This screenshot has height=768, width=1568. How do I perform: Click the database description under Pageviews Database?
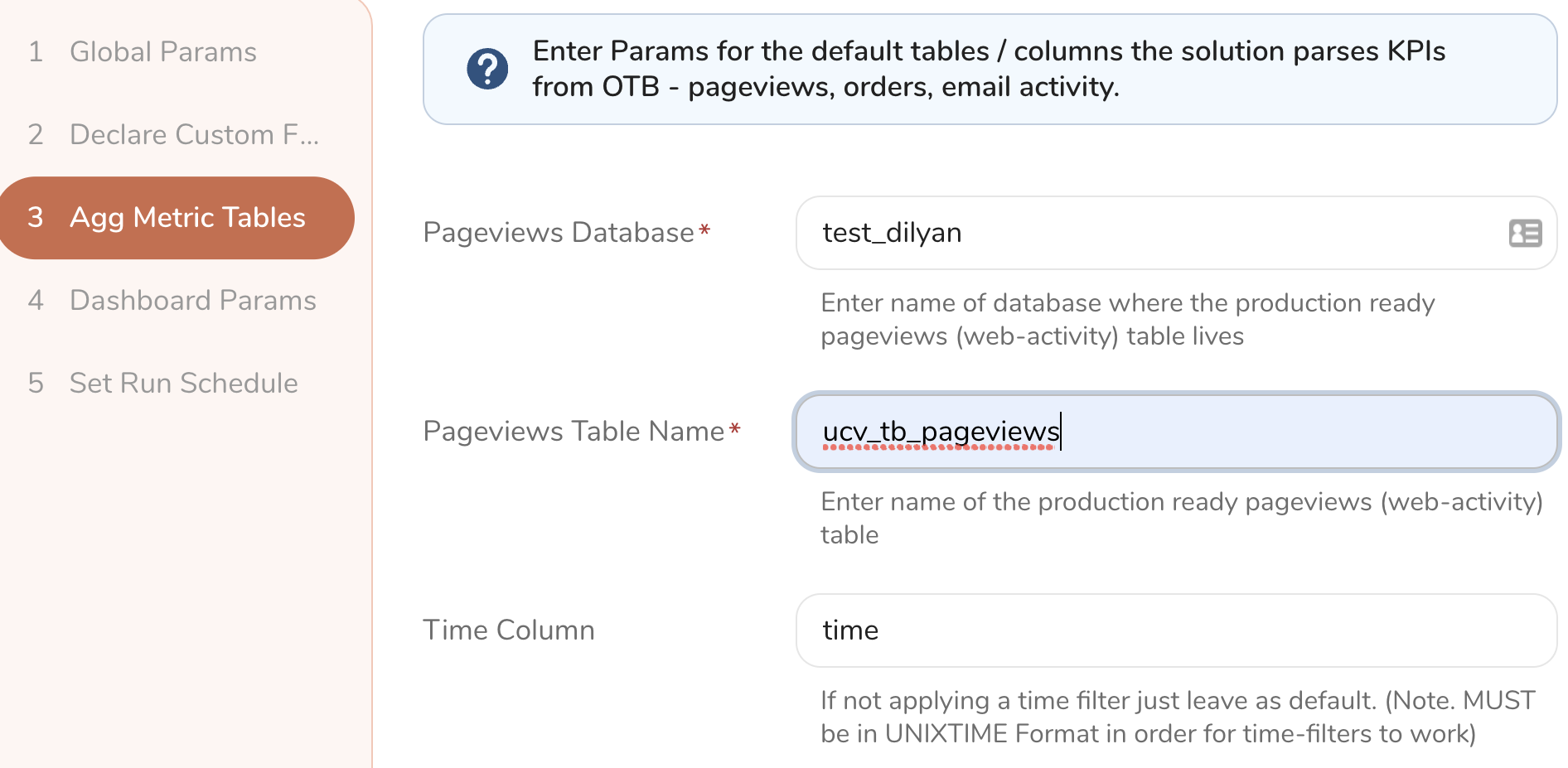[1127, 320]
